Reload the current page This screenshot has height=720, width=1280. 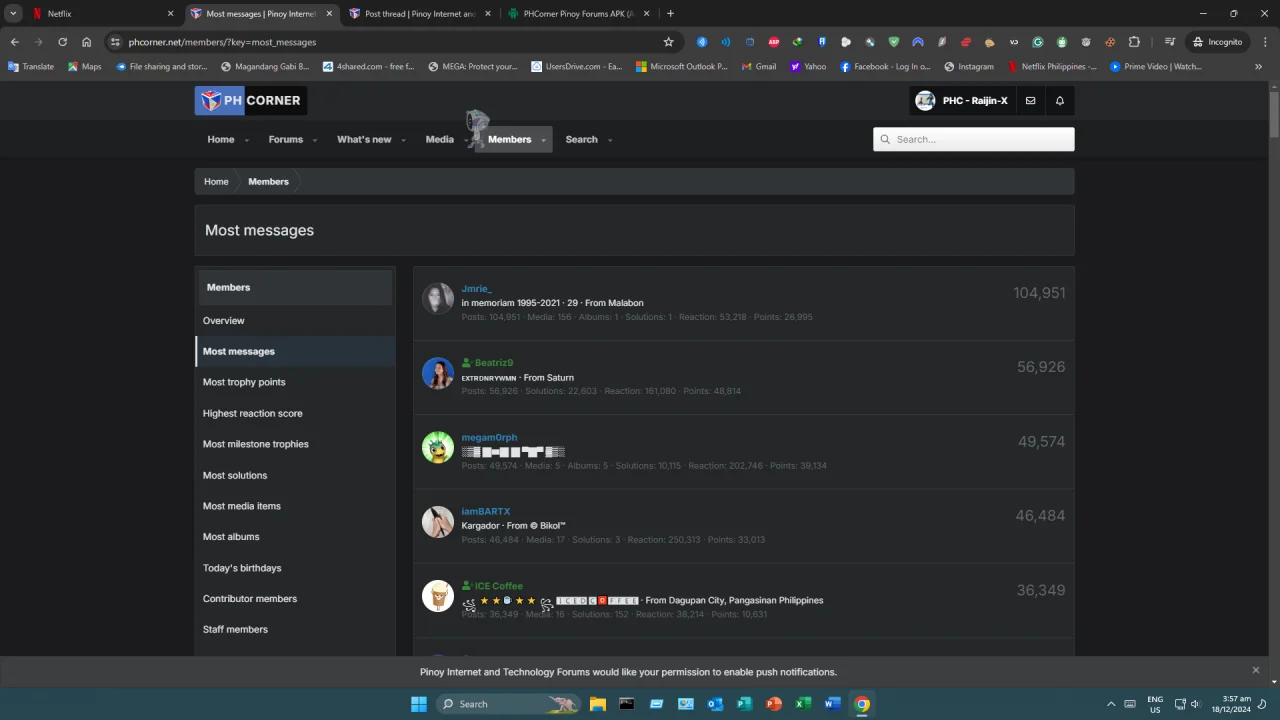point(62,42)
